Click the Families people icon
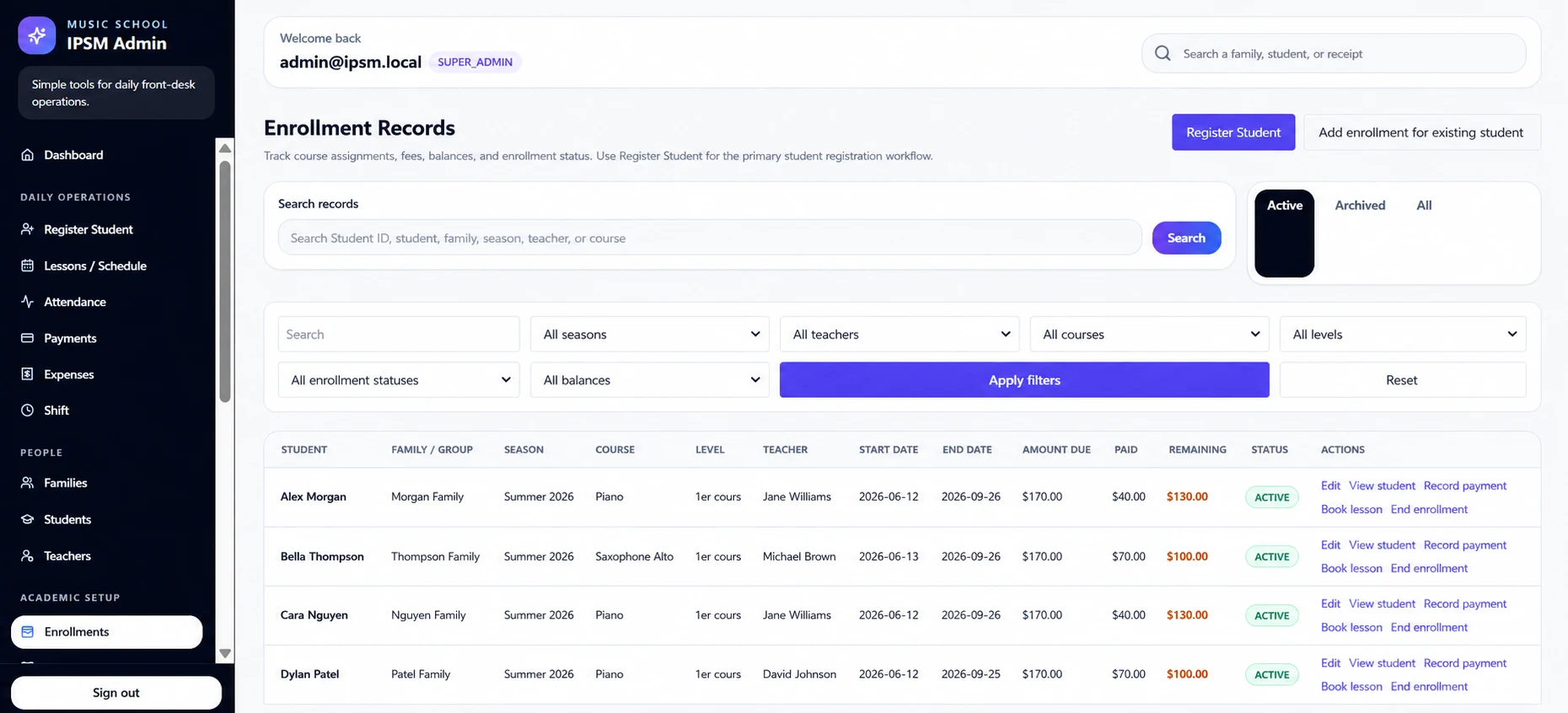 (27, 483)
